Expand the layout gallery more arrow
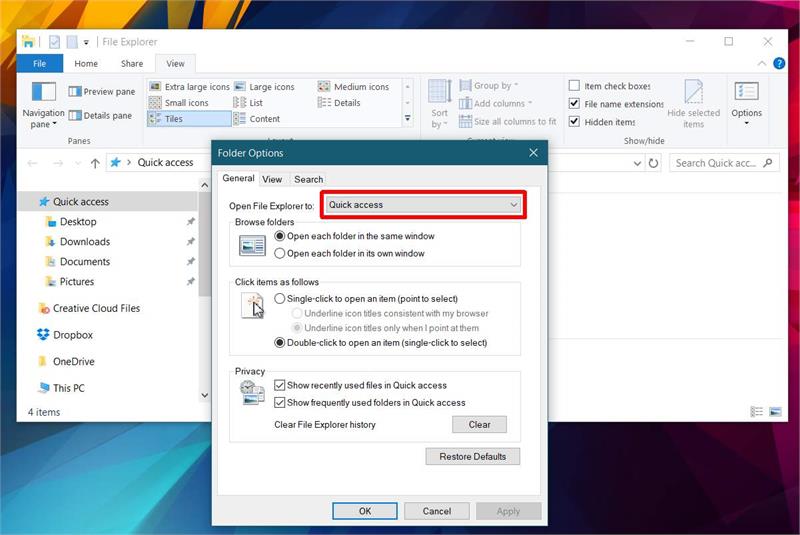Screen dimensions: 800x535 click(x=407, y=119)
